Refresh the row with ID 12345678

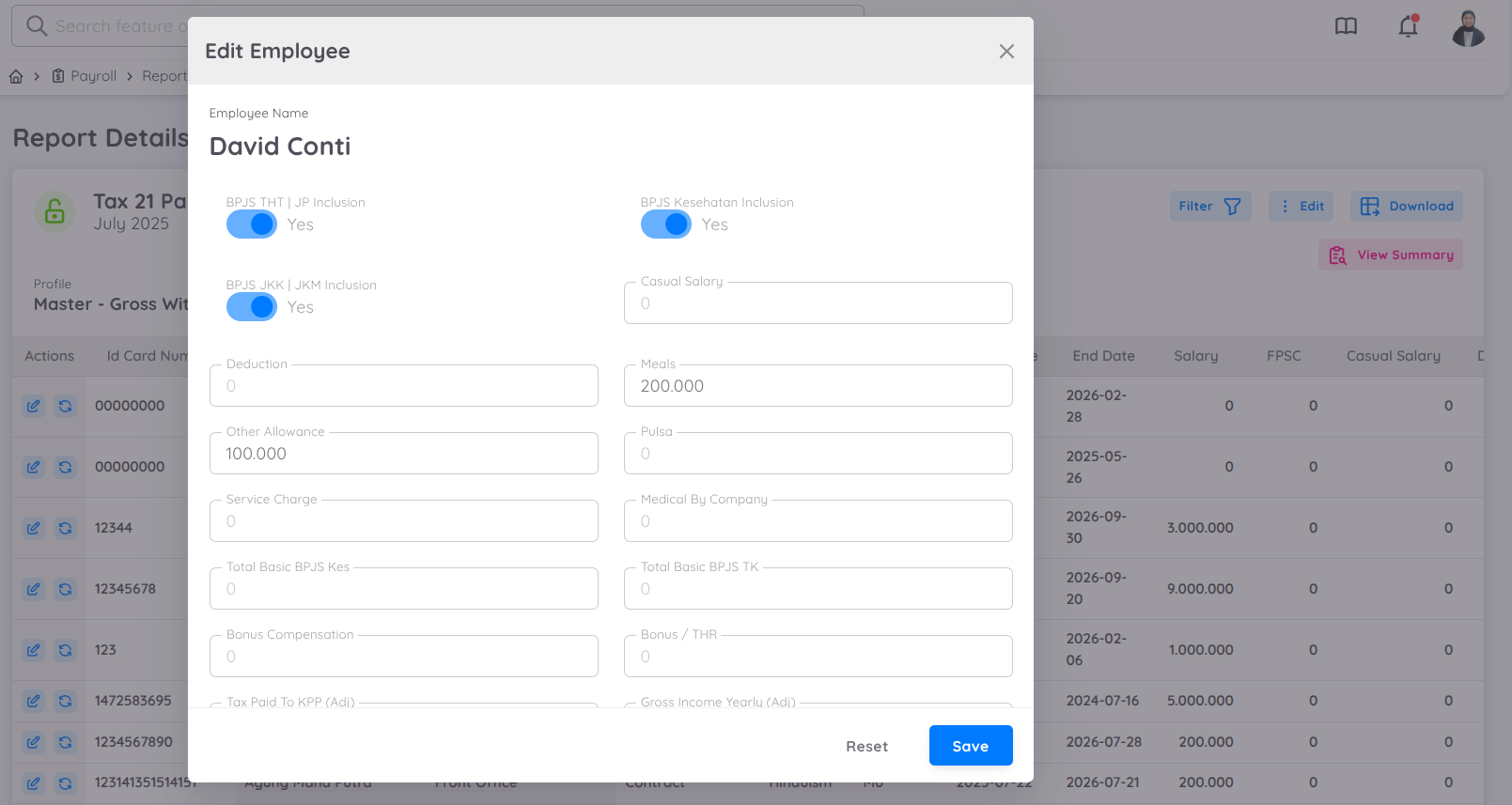(x=65, y=589)
